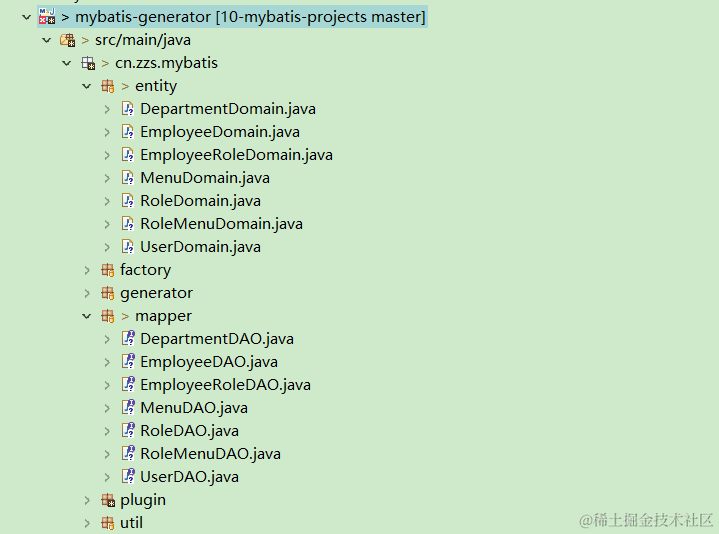719x534 pixels.
Task: Click the plugin package icon
Action: click(108, 500)
